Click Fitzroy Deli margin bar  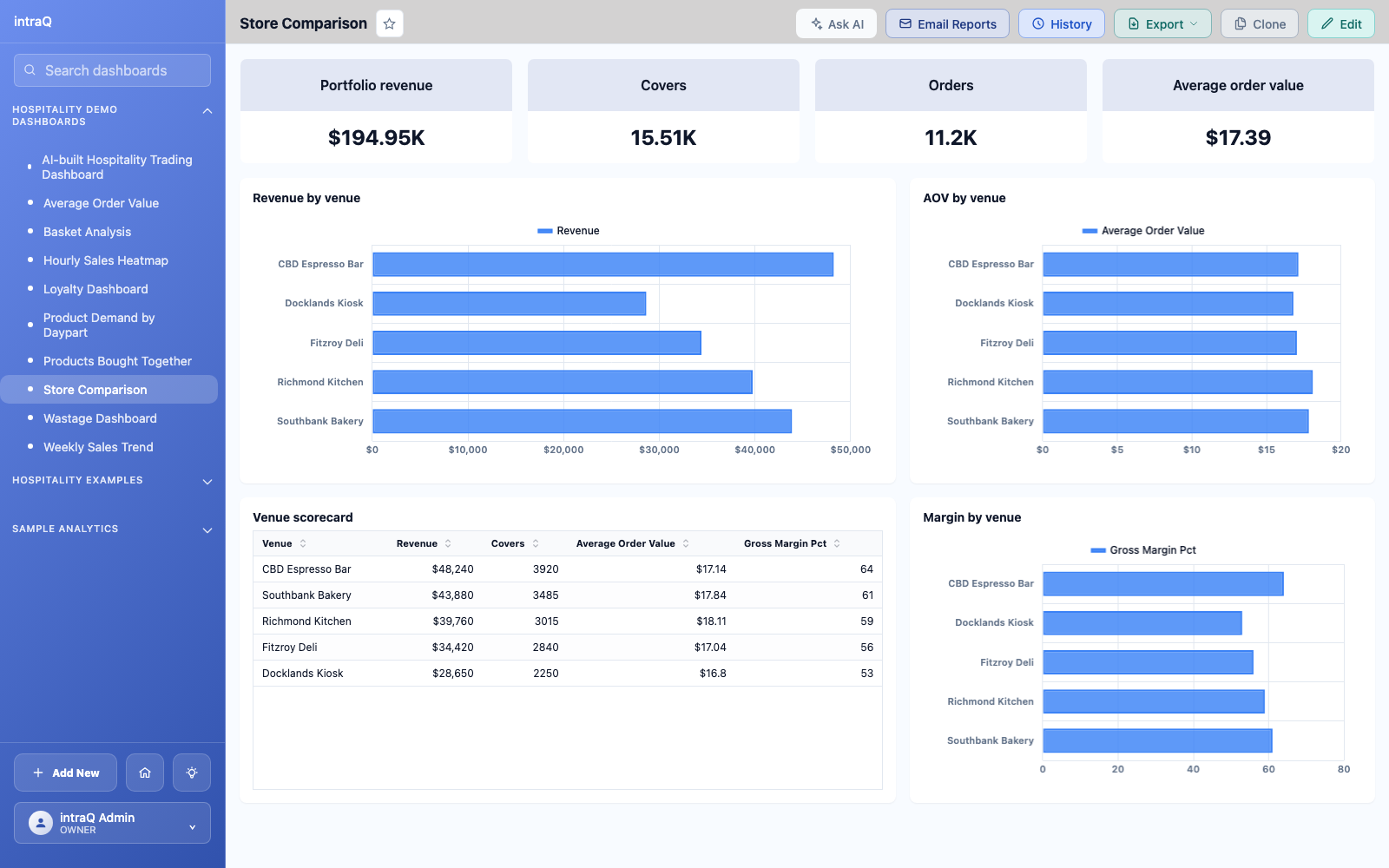[x=1148, y=662]
